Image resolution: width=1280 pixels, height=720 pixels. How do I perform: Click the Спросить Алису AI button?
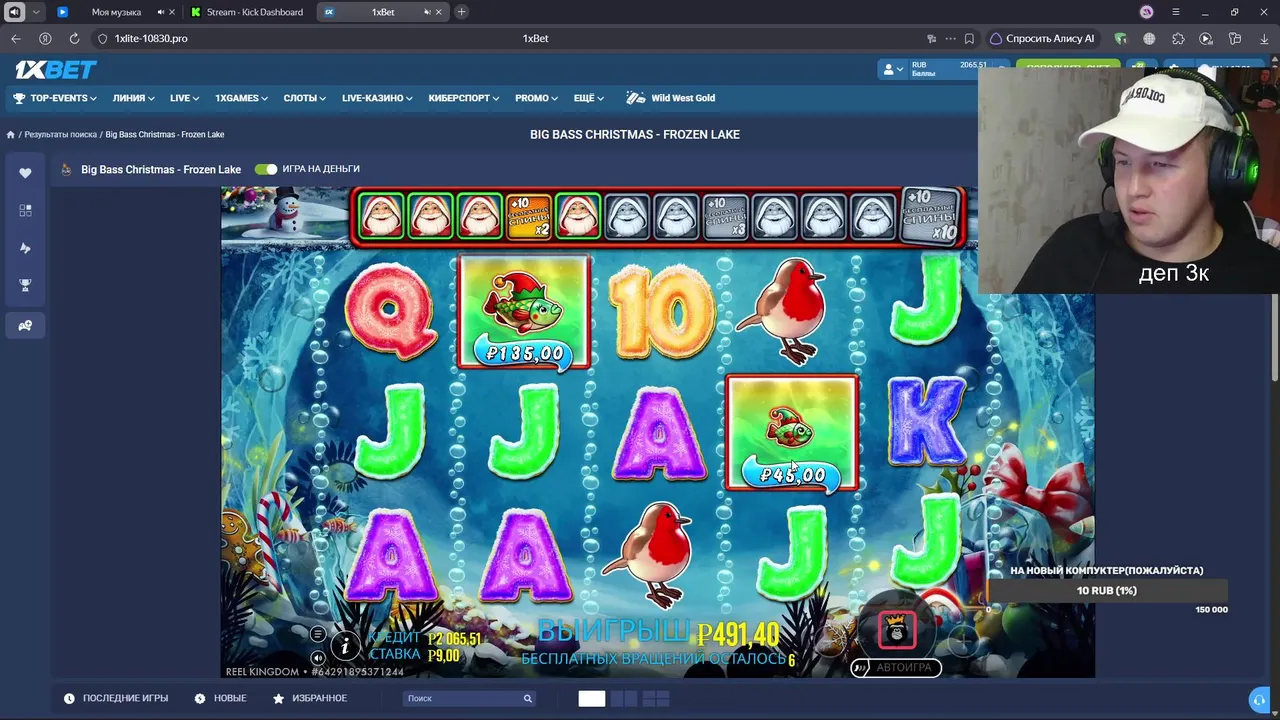(x=1042, y=39)
